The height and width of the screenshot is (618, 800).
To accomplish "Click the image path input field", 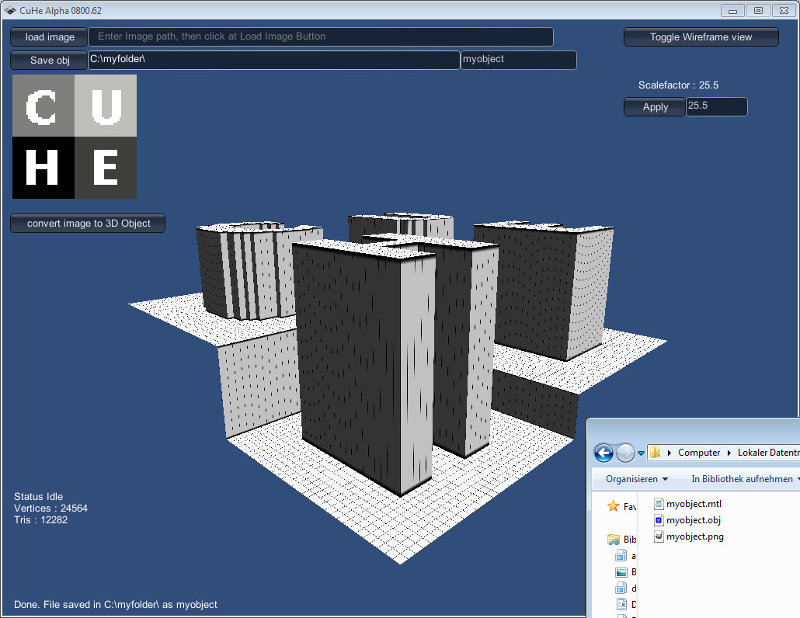I will tap(320, 37).
